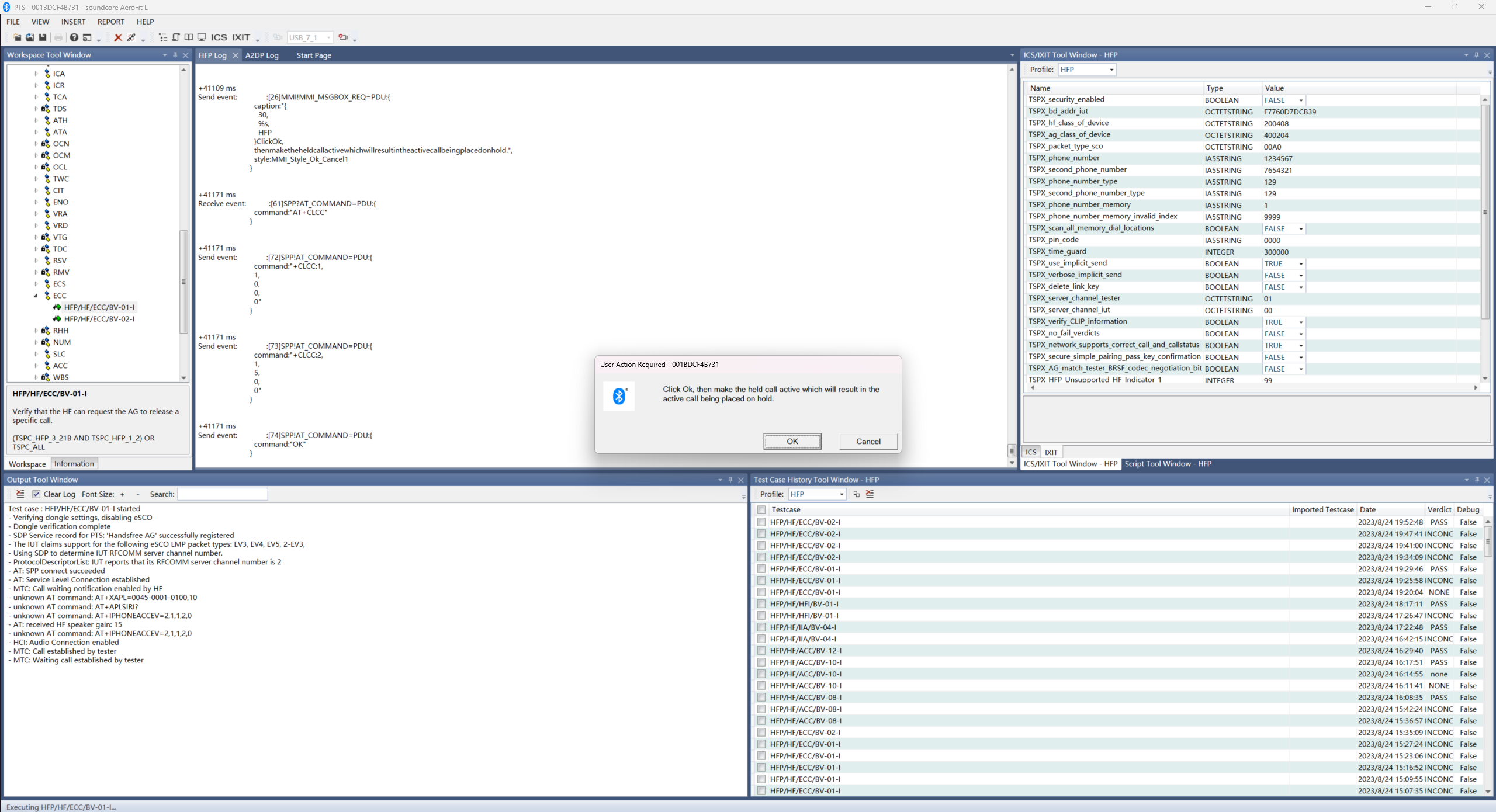Open the REPORT menu
The height and width of the screenshot is (812, 1496).
click(110, 22)
